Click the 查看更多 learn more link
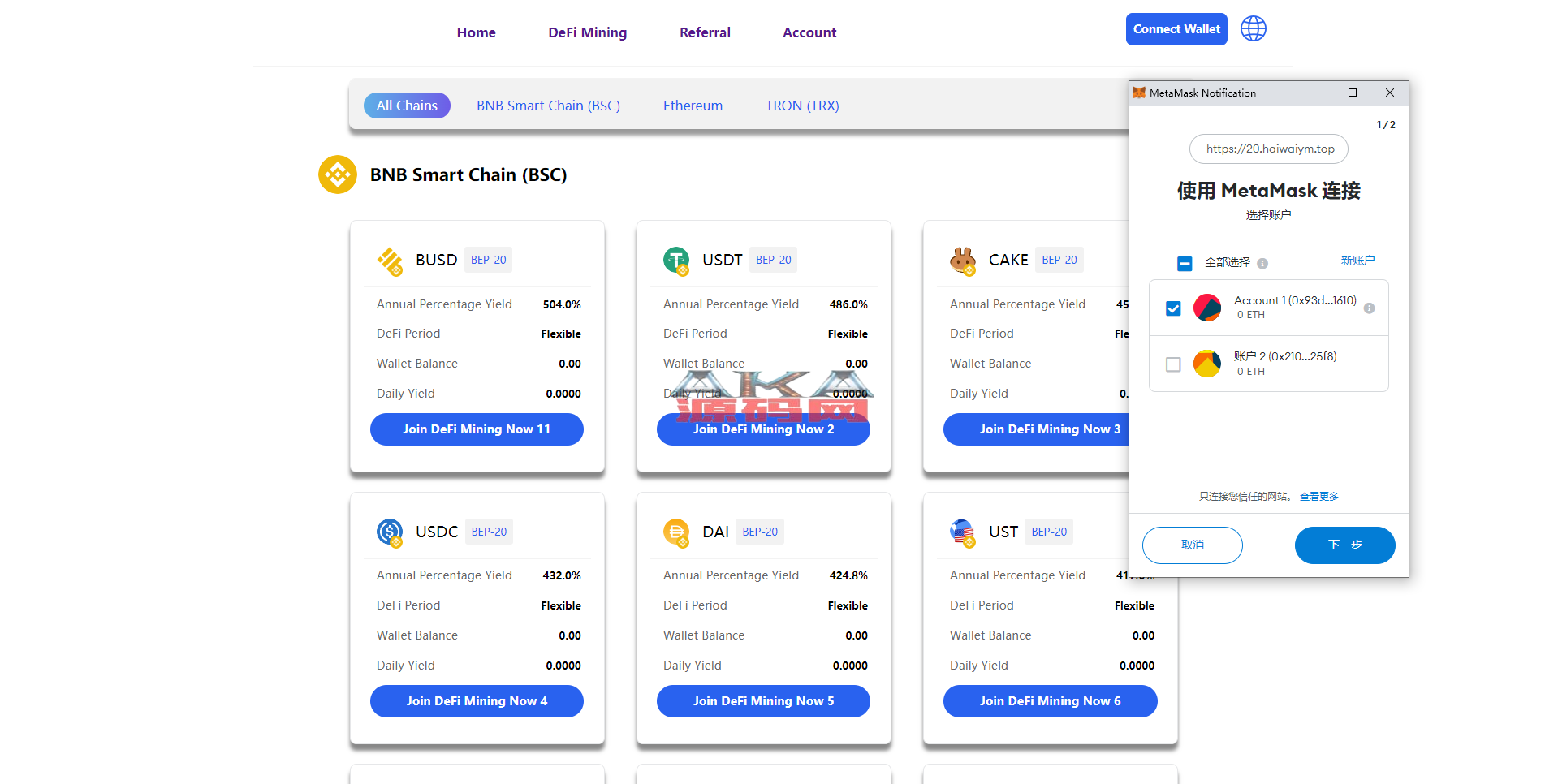Image resolution: width=1545 pixels, height=784 pixels. click(1318, 497)
